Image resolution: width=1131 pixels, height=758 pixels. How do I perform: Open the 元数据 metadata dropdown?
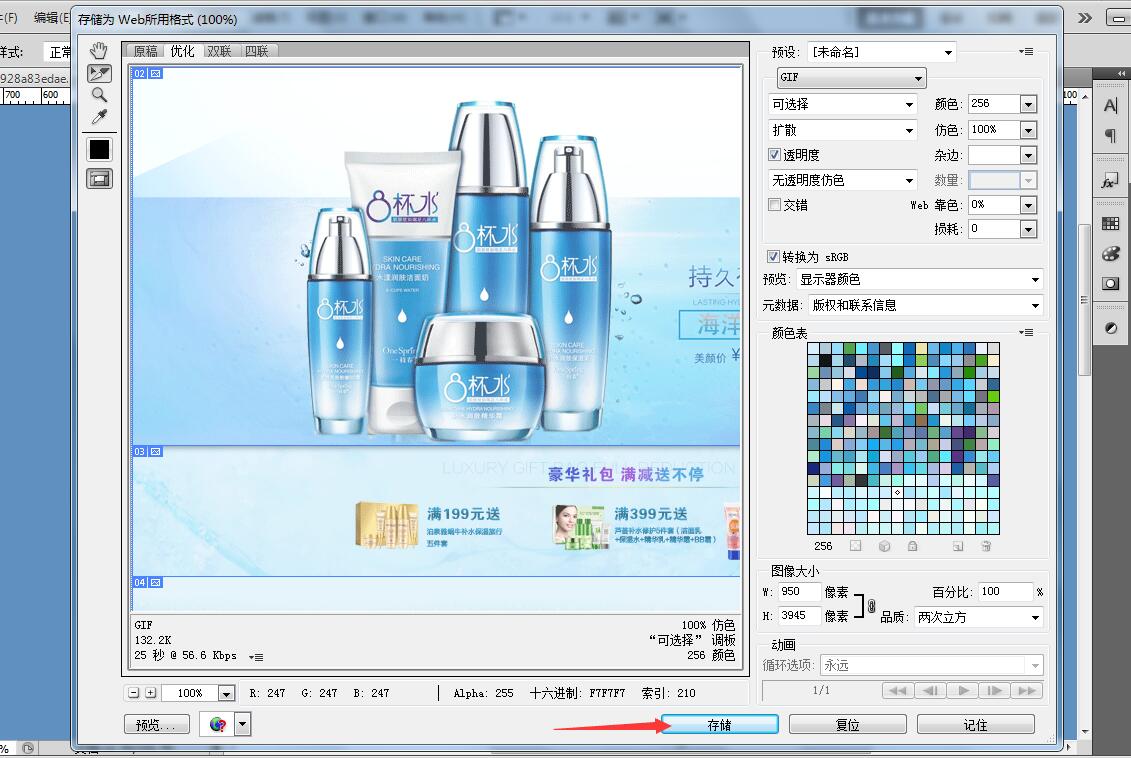(x=924, y=306)
